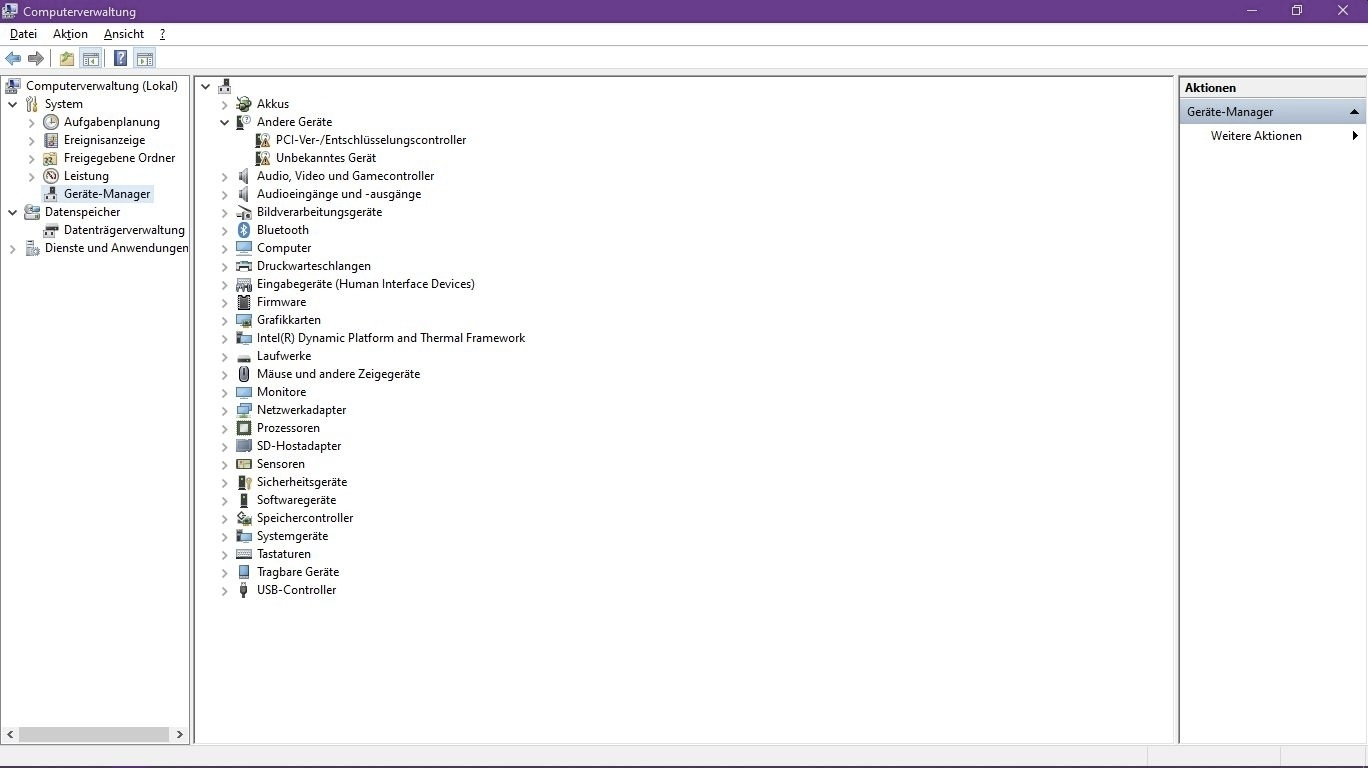The image size is (1368, 768).
Task: Expand Dienste und Anwendungen in left tree
Action: click(x=12, y=248)
